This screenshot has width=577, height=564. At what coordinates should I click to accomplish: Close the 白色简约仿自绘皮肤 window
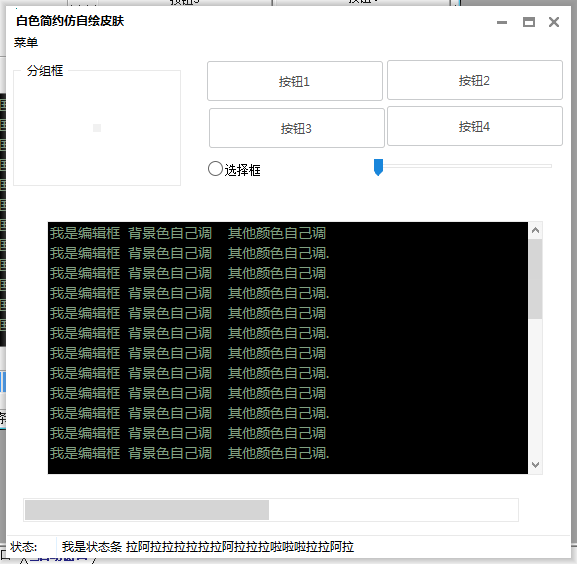click(x=554, y=22)
